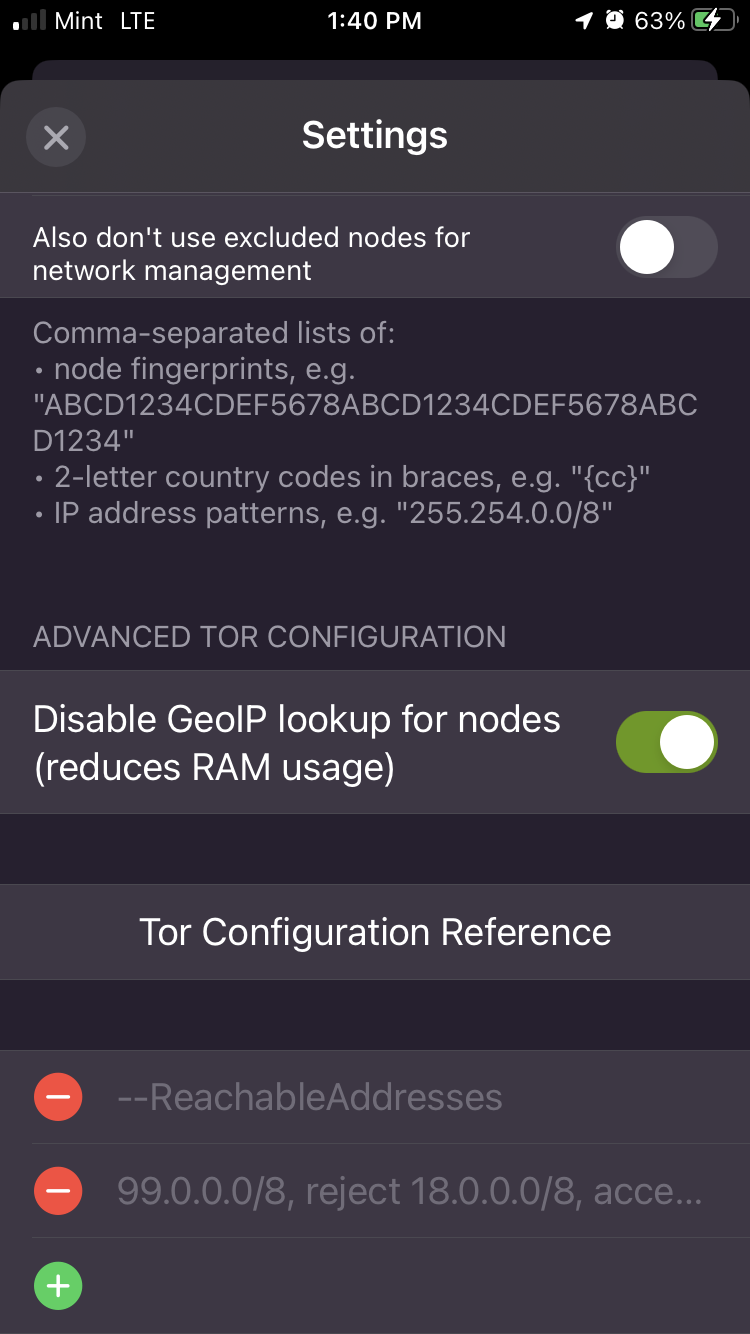Delete the 99.0.0.0/8 row via minus icon
The height and width of the screenshot is (1334, 750).
click(x=58, y=1191)
